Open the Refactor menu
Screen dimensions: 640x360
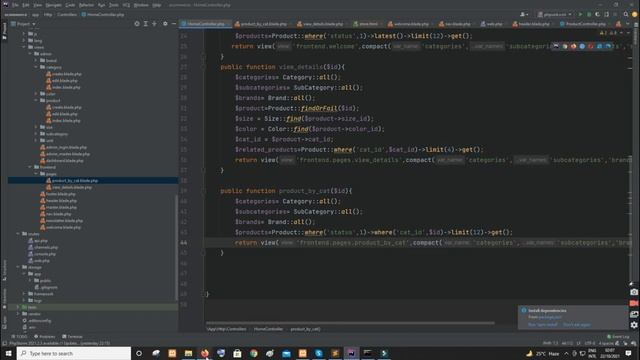pos(86,5)
